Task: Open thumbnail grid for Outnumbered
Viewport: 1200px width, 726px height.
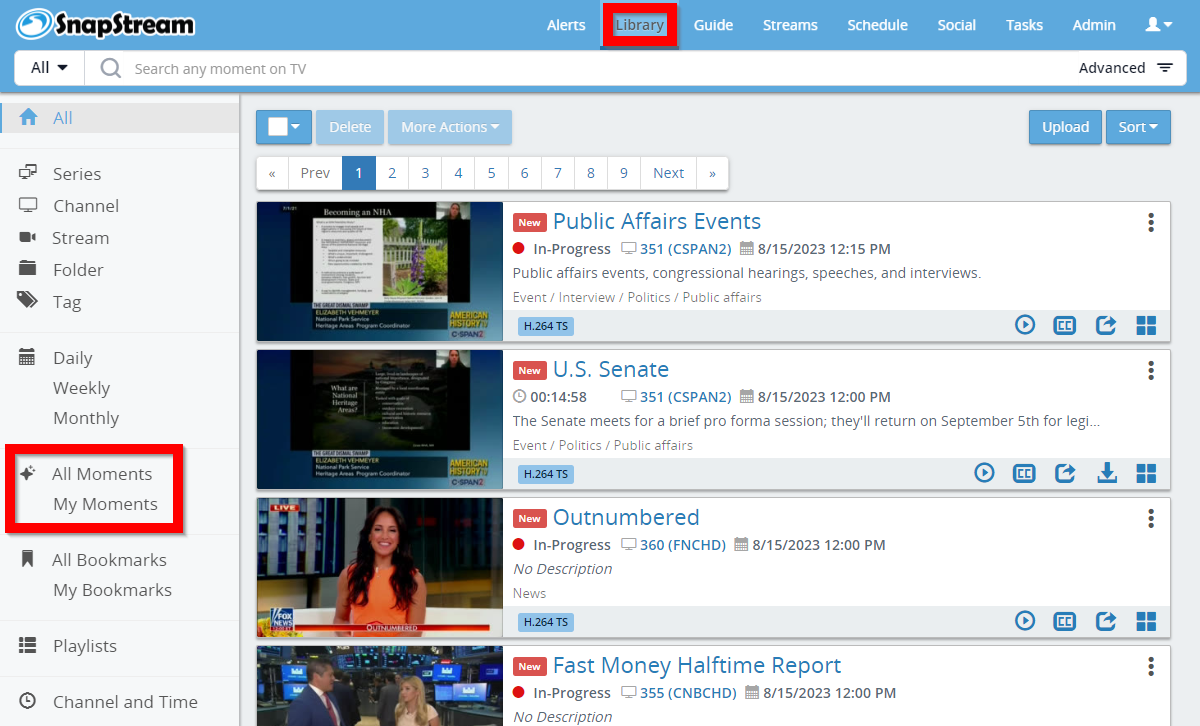Action: [x=1146, y=621]
